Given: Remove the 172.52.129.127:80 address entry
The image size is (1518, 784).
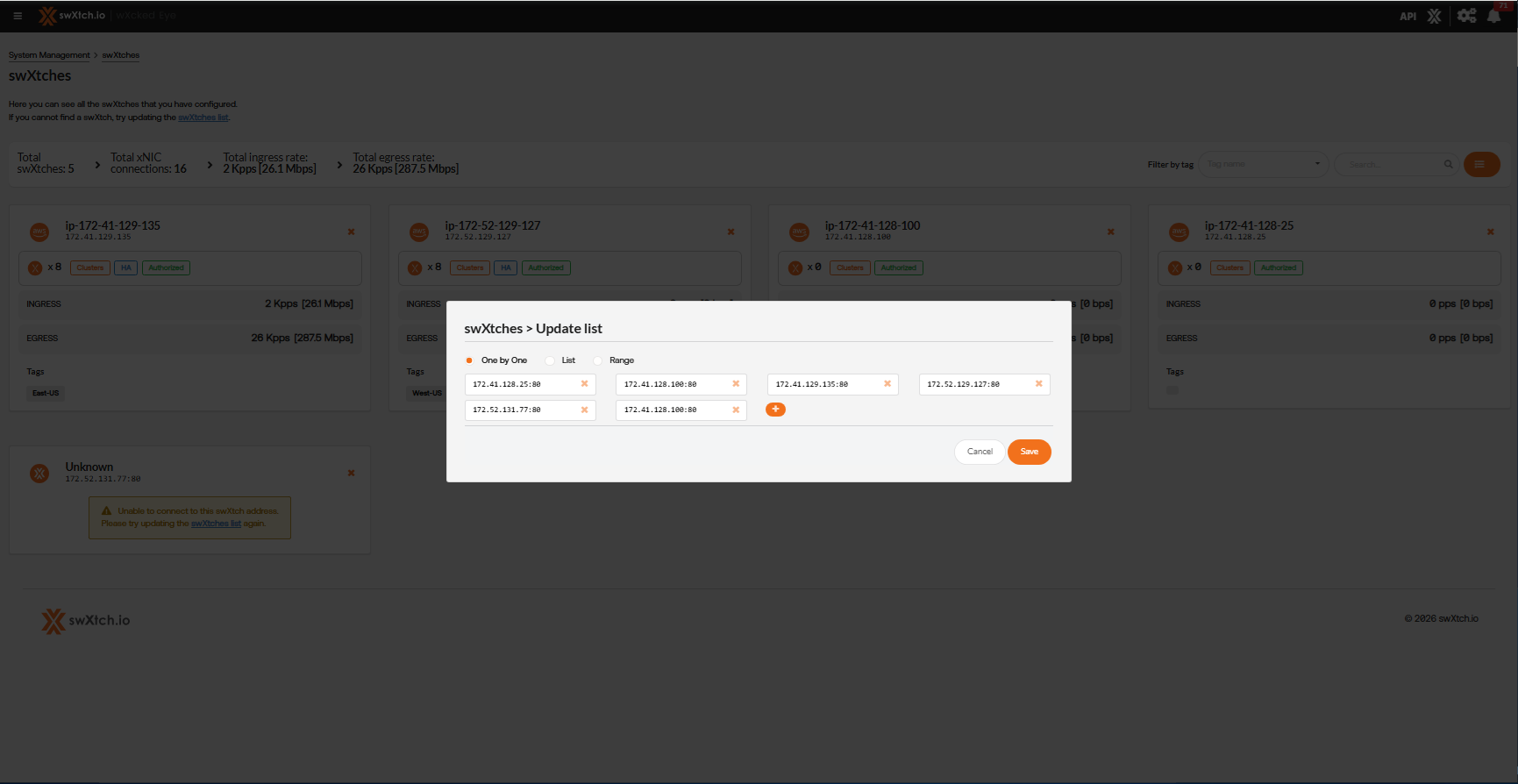Looking at the screenshot, I should (x=1038, y=384).
